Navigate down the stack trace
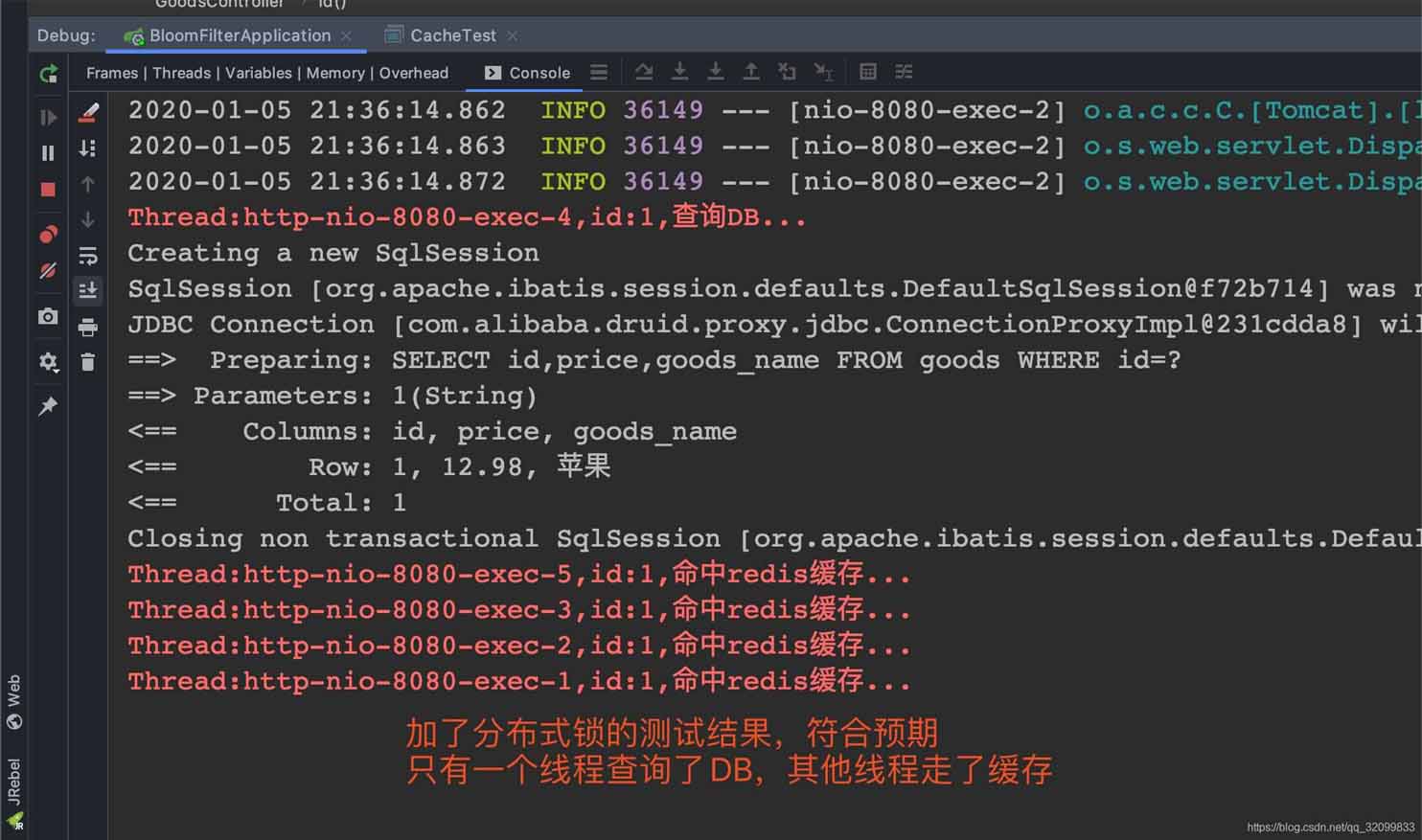Viewport: 1422px width, 840px height. tap(88, 218)
